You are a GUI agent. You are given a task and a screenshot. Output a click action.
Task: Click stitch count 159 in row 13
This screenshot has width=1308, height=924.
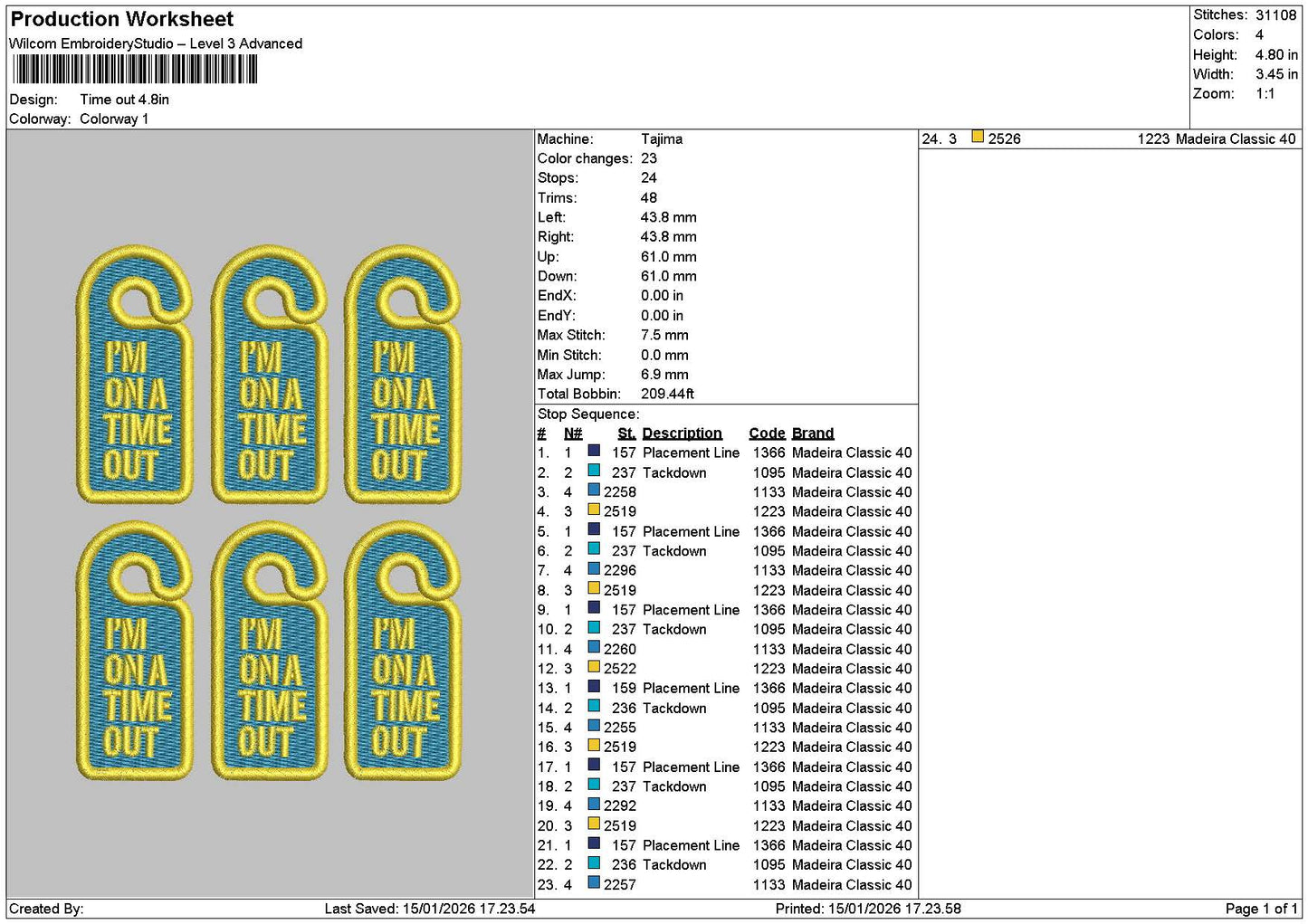(625, 688)
